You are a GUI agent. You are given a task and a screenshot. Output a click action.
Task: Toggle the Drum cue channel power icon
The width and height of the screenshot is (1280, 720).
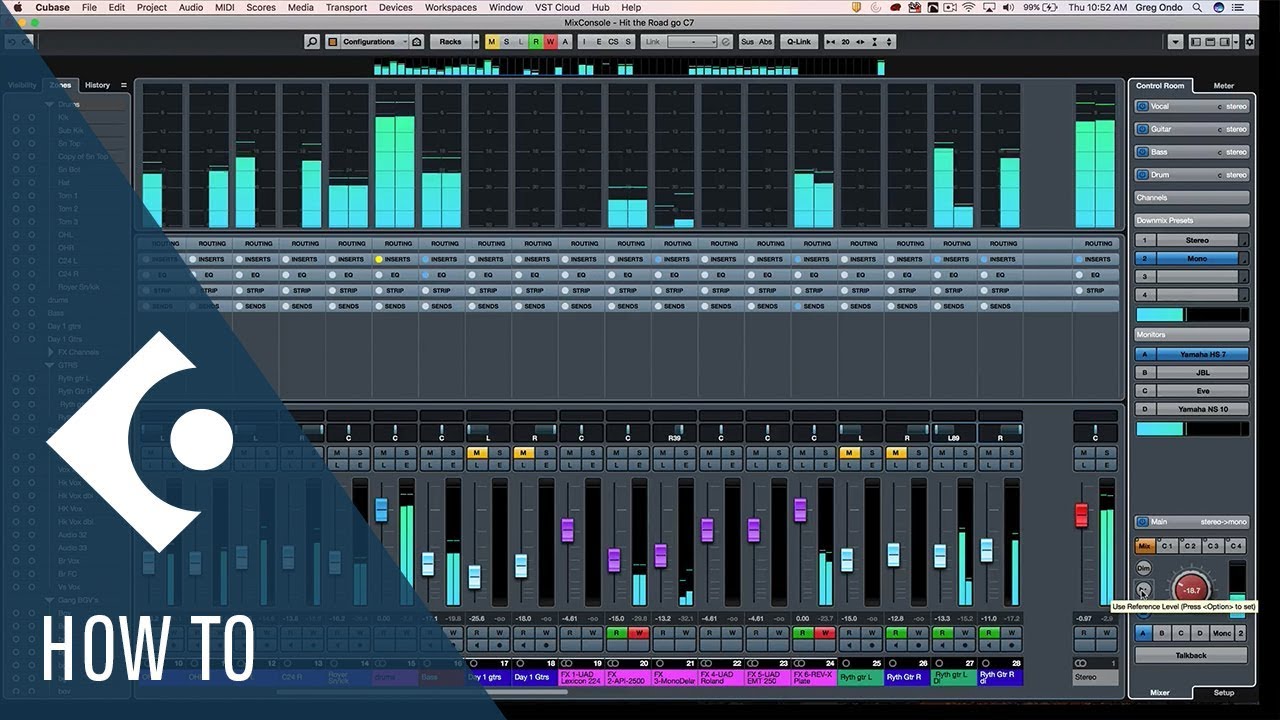pos(1142,175)
